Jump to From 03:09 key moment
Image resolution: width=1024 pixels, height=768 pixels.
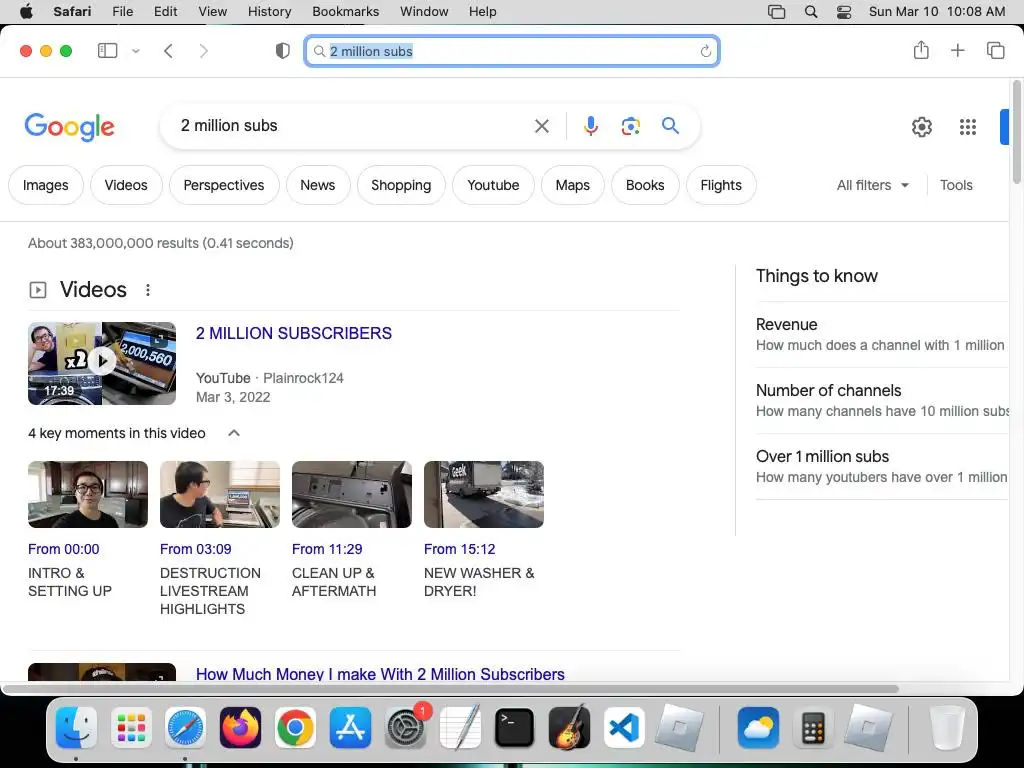point(195,549)
